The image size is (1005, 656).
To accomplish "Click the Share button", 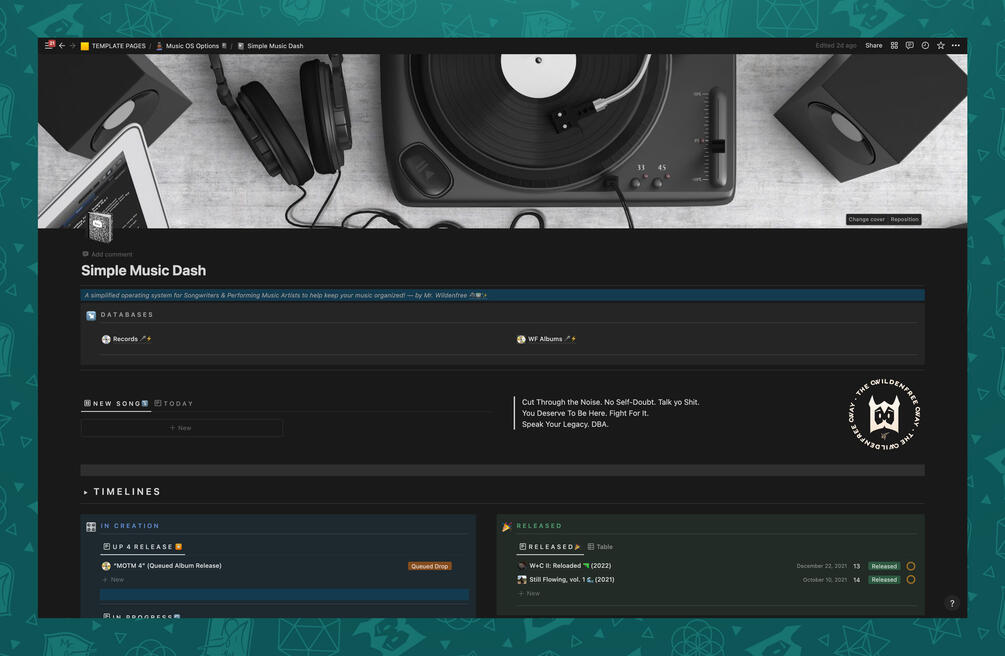I will click(x=874, y=46).
